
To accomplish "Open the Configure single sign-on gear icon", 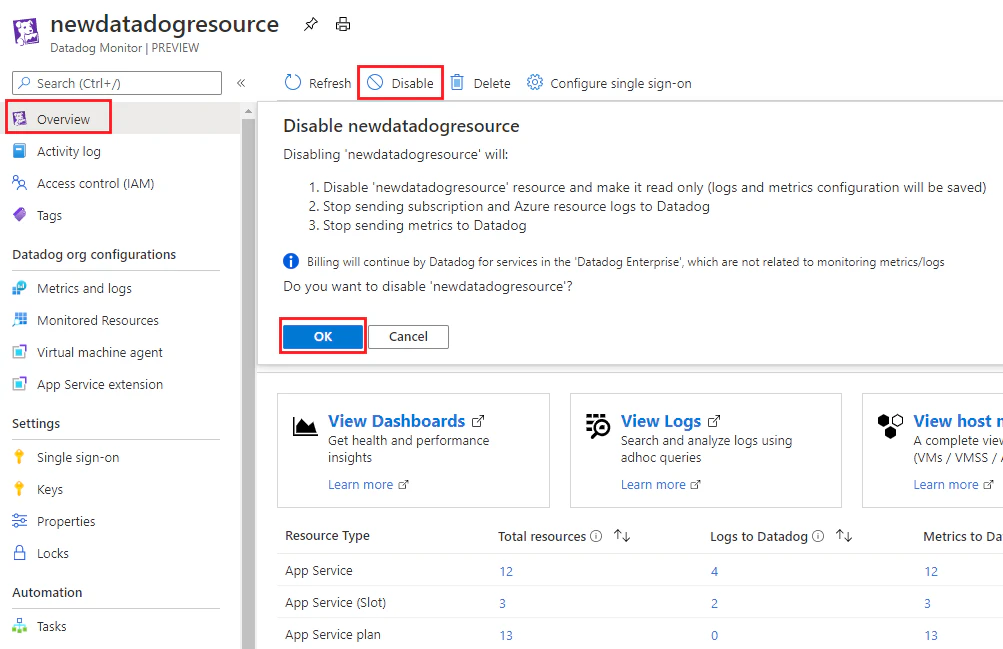I will pos(535,82).
